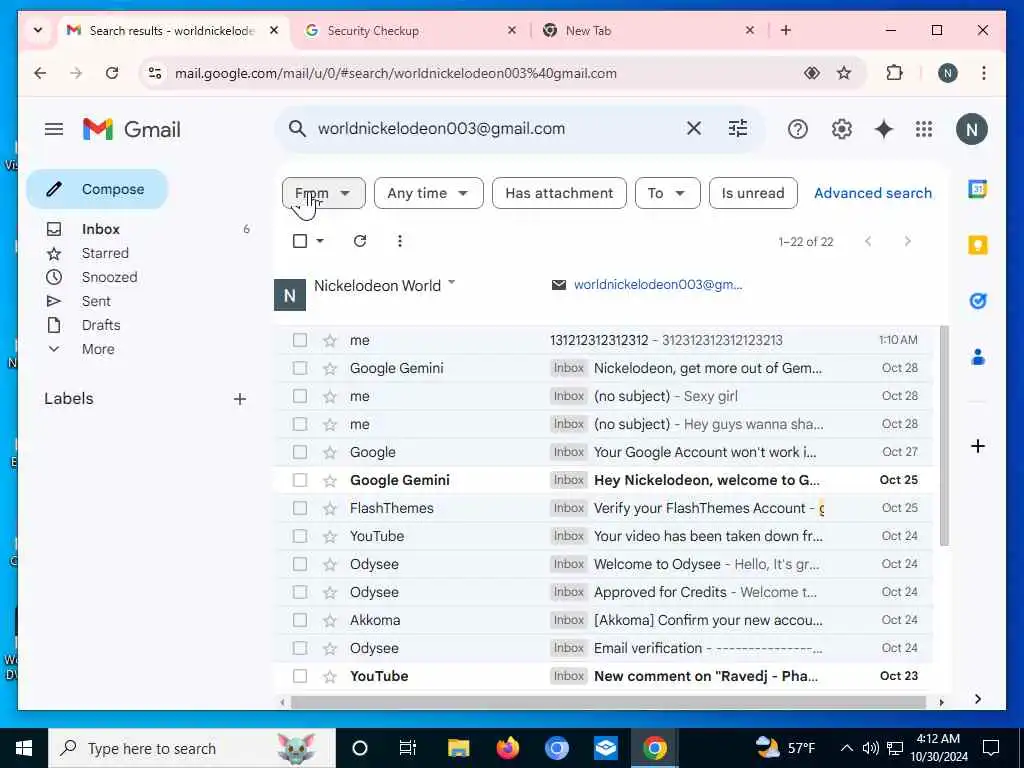1024x768 pixels.
Task: Select 'Hey guys wanna sha...' email checkbox
Action: (x=300, y=424)
